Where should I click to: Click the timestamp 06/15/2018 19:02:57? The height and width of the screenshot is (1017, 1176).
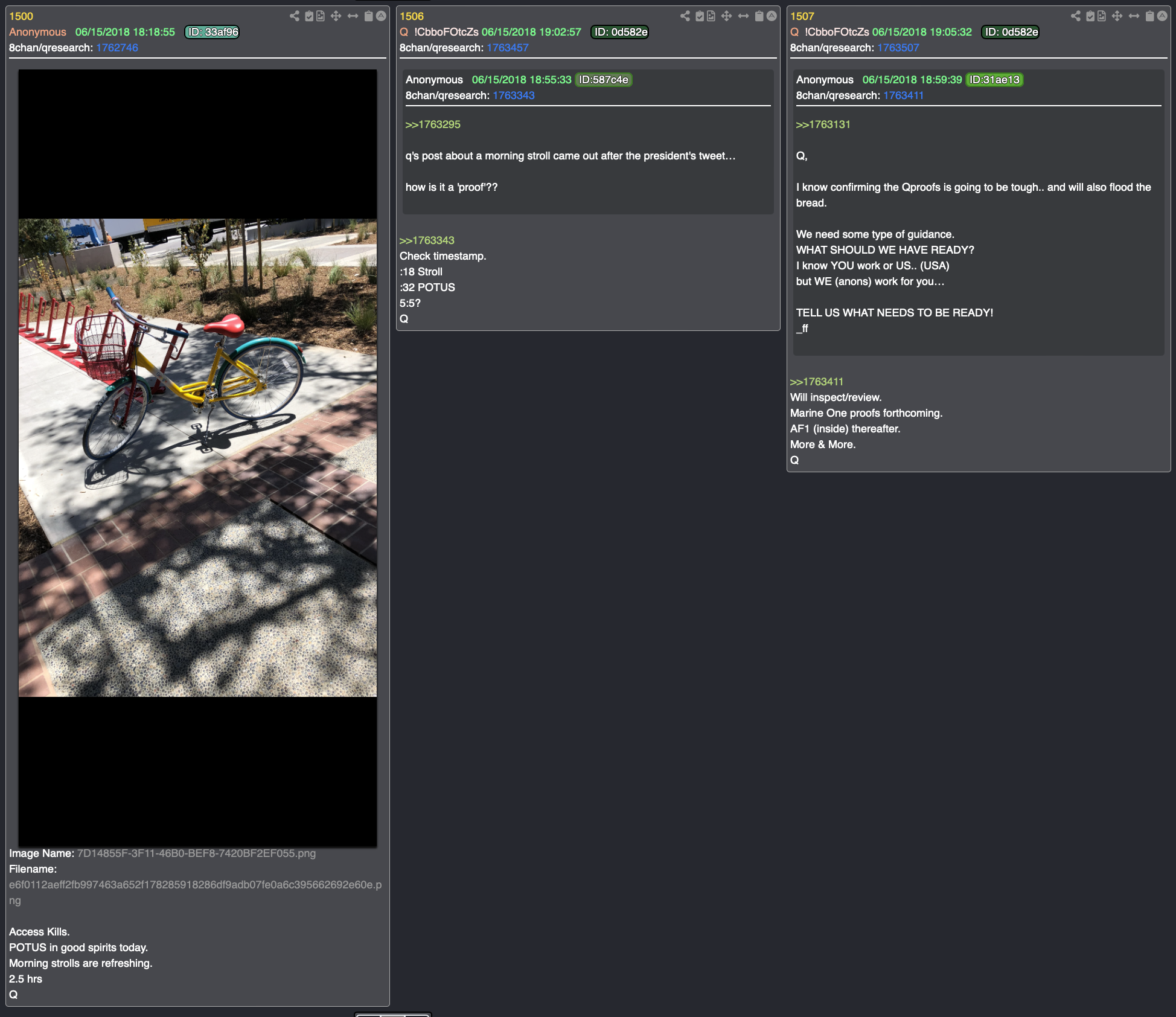531,32
